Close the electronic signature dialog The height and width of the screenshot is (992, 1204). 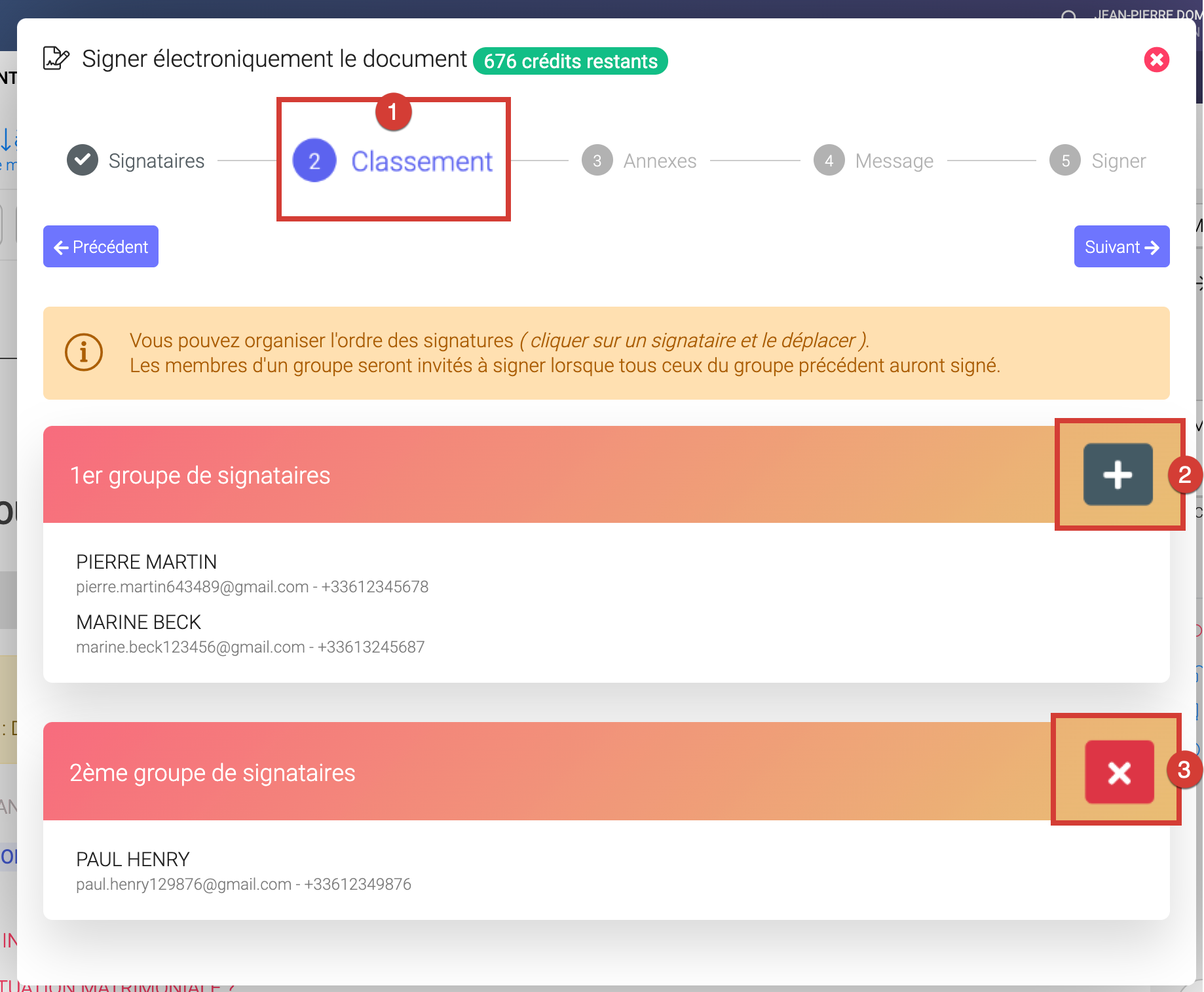[1156, 60]
